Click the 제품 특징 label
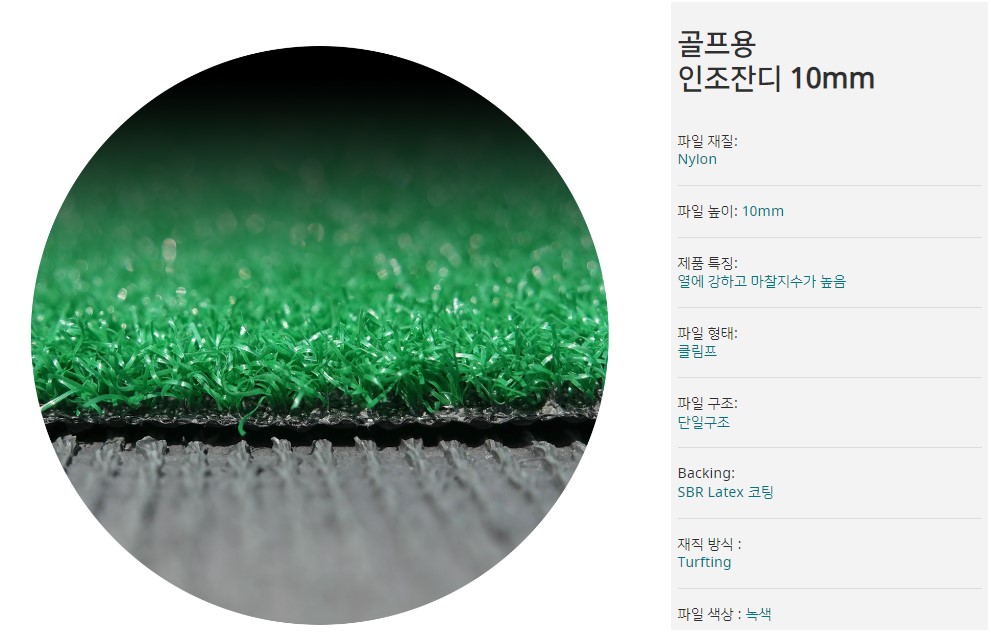 tap(707, 263)
